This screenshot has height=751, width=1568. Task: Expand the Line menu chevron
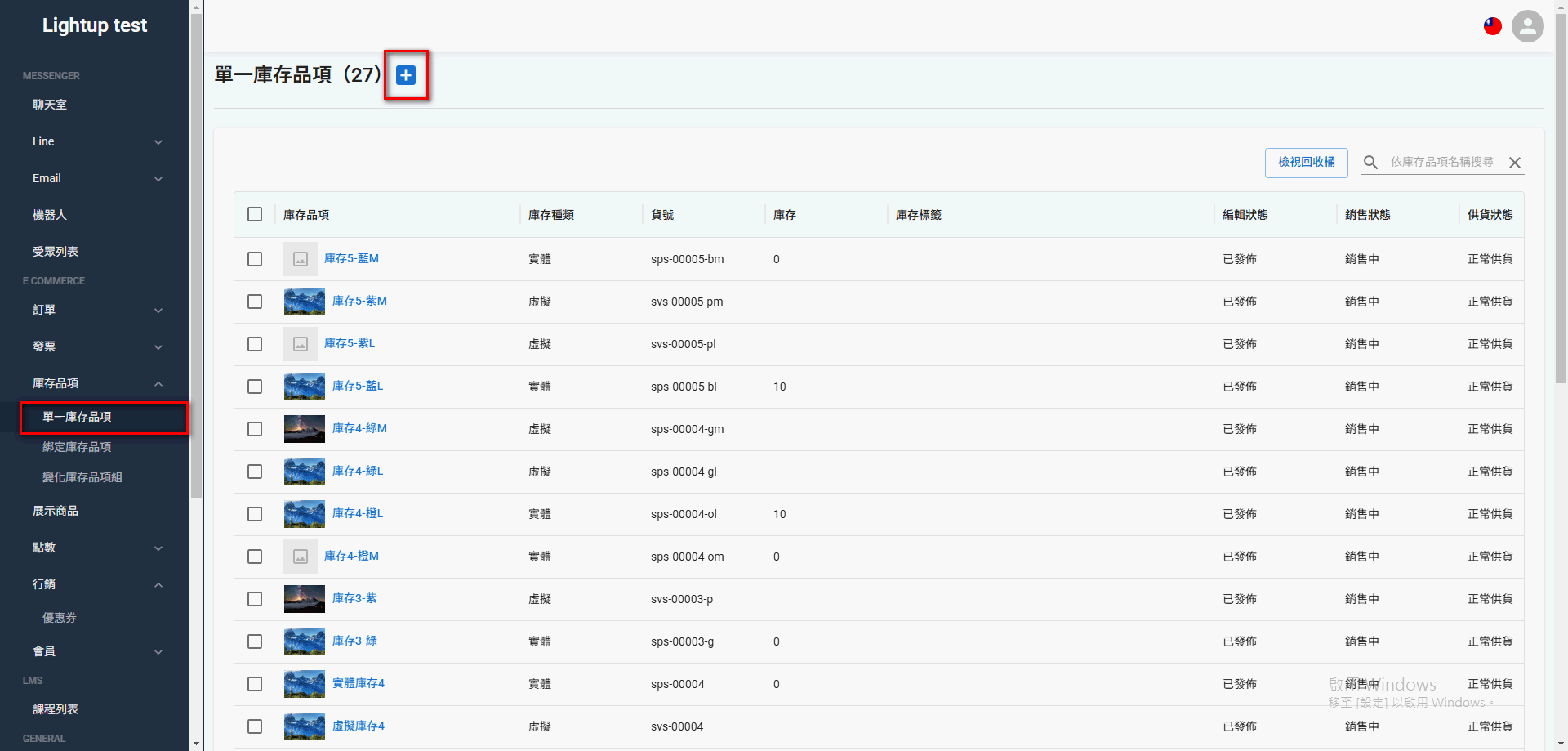pyautogui.click(x=158, y=141)
